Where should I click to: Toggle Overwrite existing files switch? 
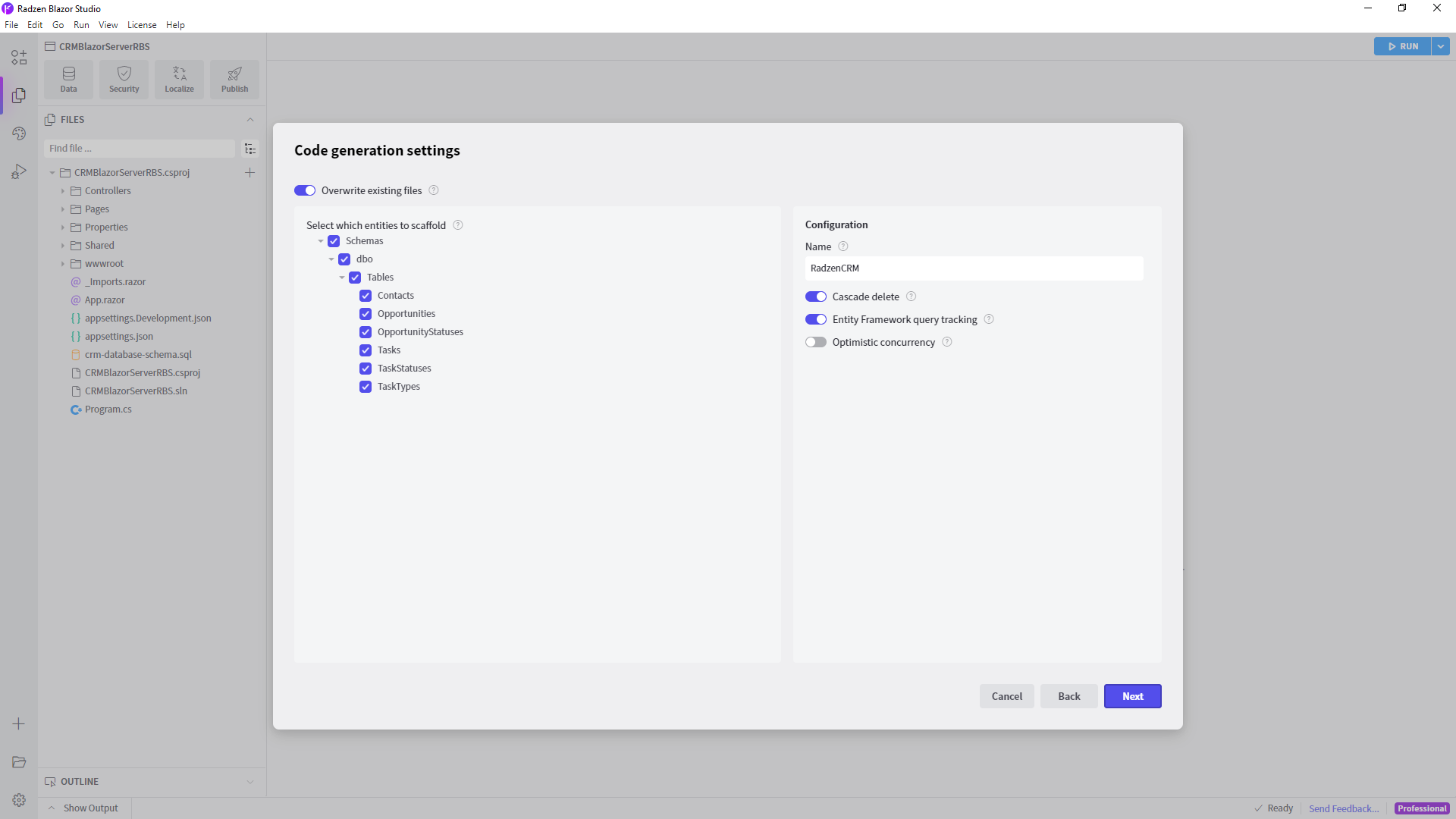pyautogui.click(x=305, y=190)
